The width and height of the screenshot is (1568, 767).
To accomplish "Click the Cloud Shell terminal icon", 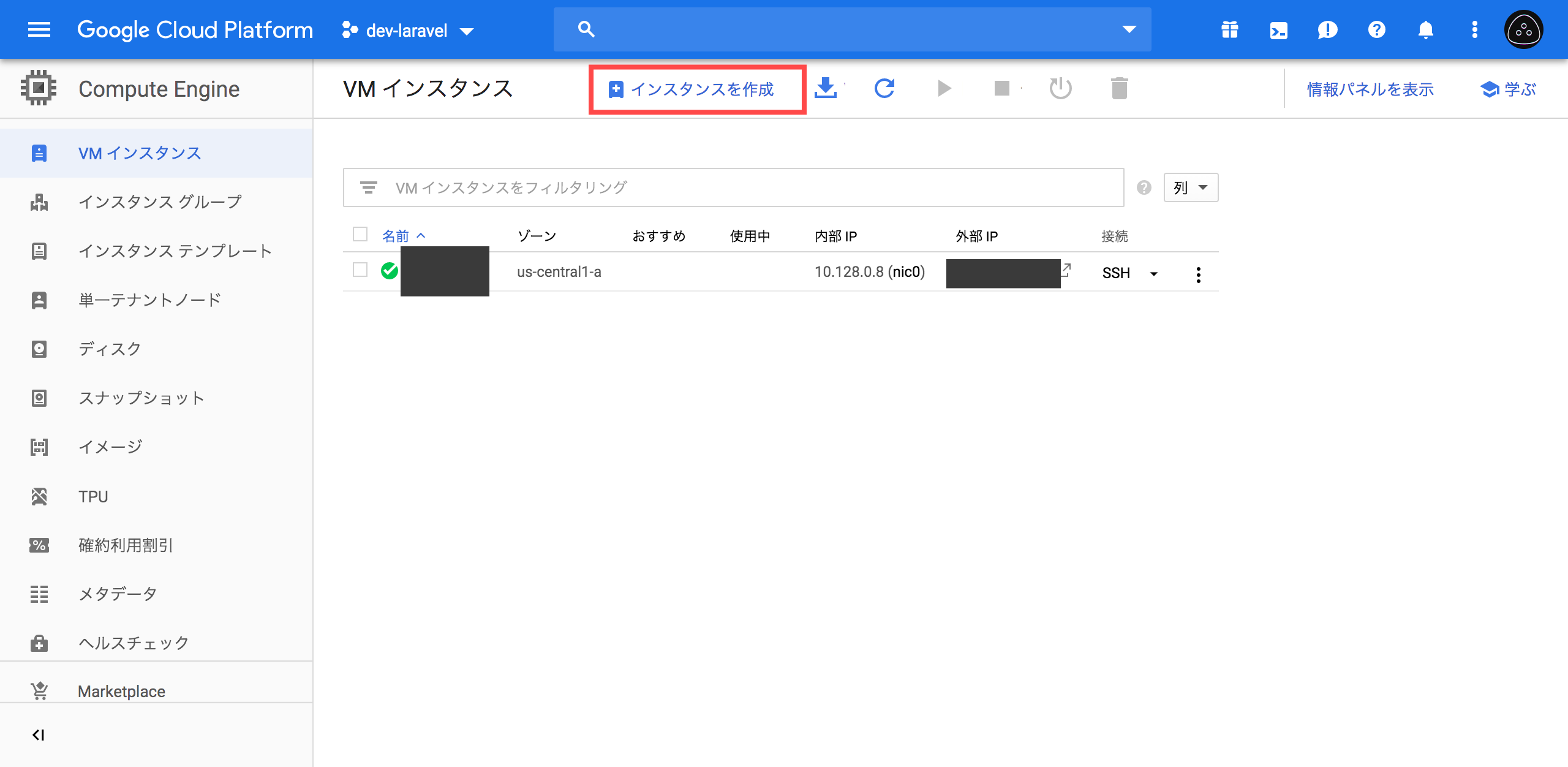I will coord(1278,30).
